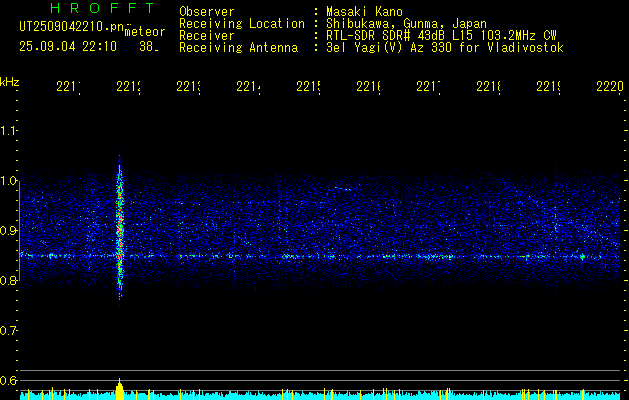Viewport: 629px width, 400px height.
Task: Click the 1.0 frequency axis label
Action: [x=9, y=181]
